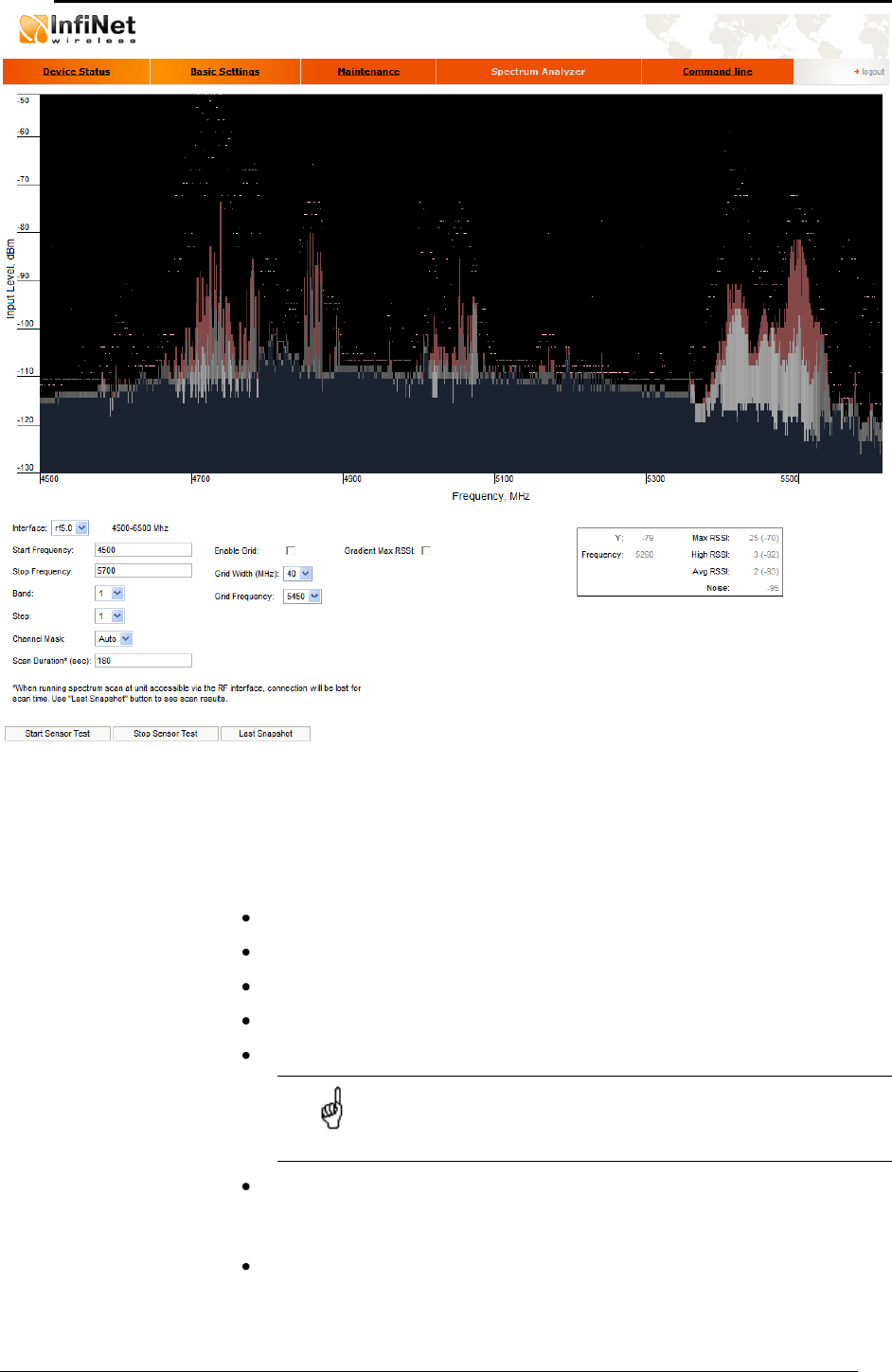Click the 5100 frequency axis tick label
This screenshot has width=892, height=1372.
click(x=505, y=479)
